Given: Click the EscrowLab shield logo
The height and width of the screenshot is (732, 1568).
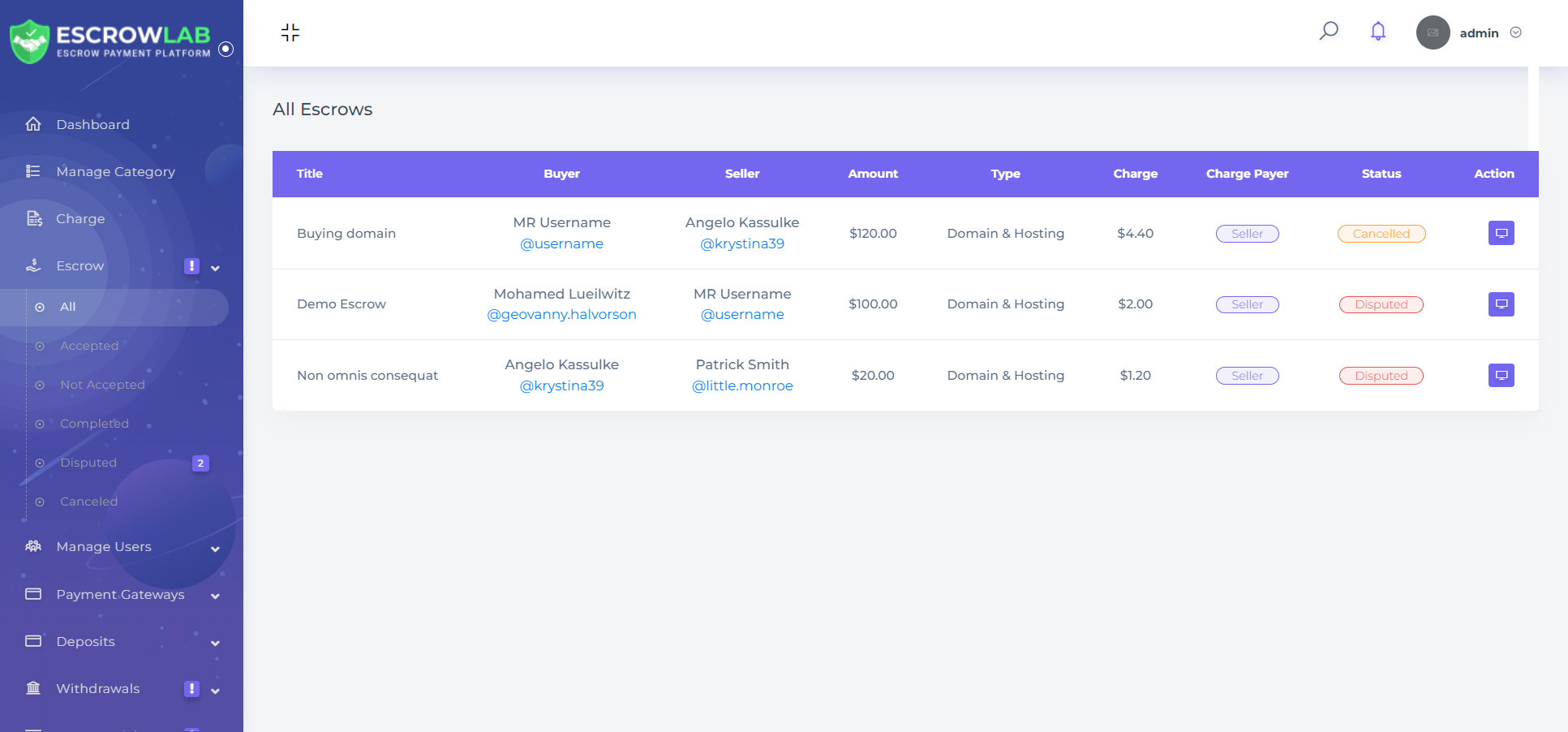Looking at the screenshot, I should click(x=30, y=41).
